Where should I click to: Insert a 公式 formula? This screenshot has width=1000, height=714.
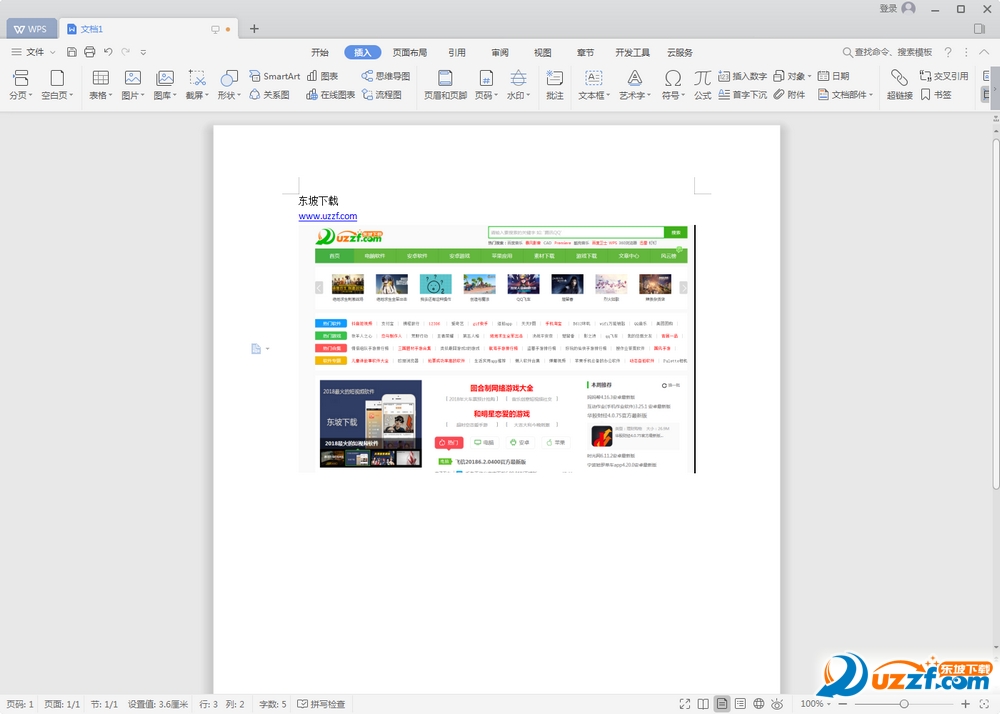pyautogui.click(x=702, y=84)
